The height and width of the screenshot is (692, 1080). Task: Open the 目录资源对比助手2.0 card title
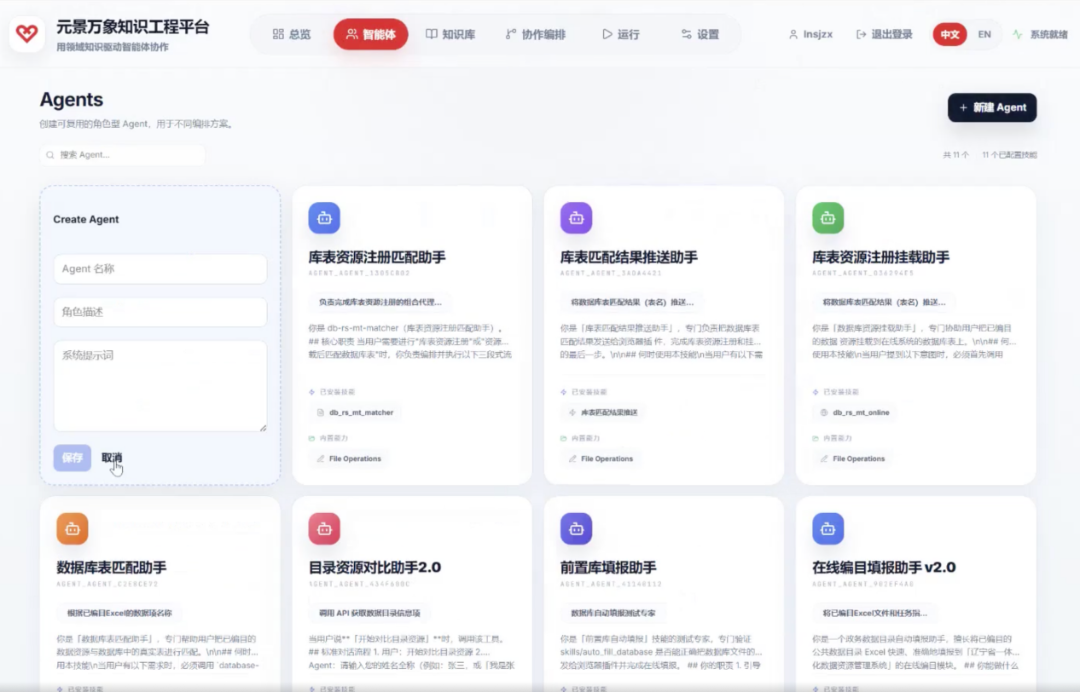[375, 567]
